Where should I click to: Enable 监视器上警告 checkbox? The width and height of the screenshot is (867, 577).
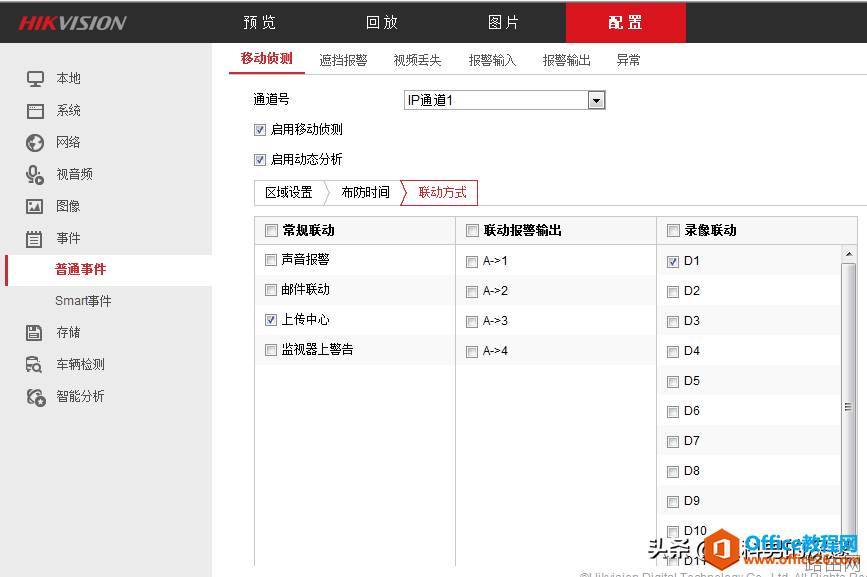(271, 350)
